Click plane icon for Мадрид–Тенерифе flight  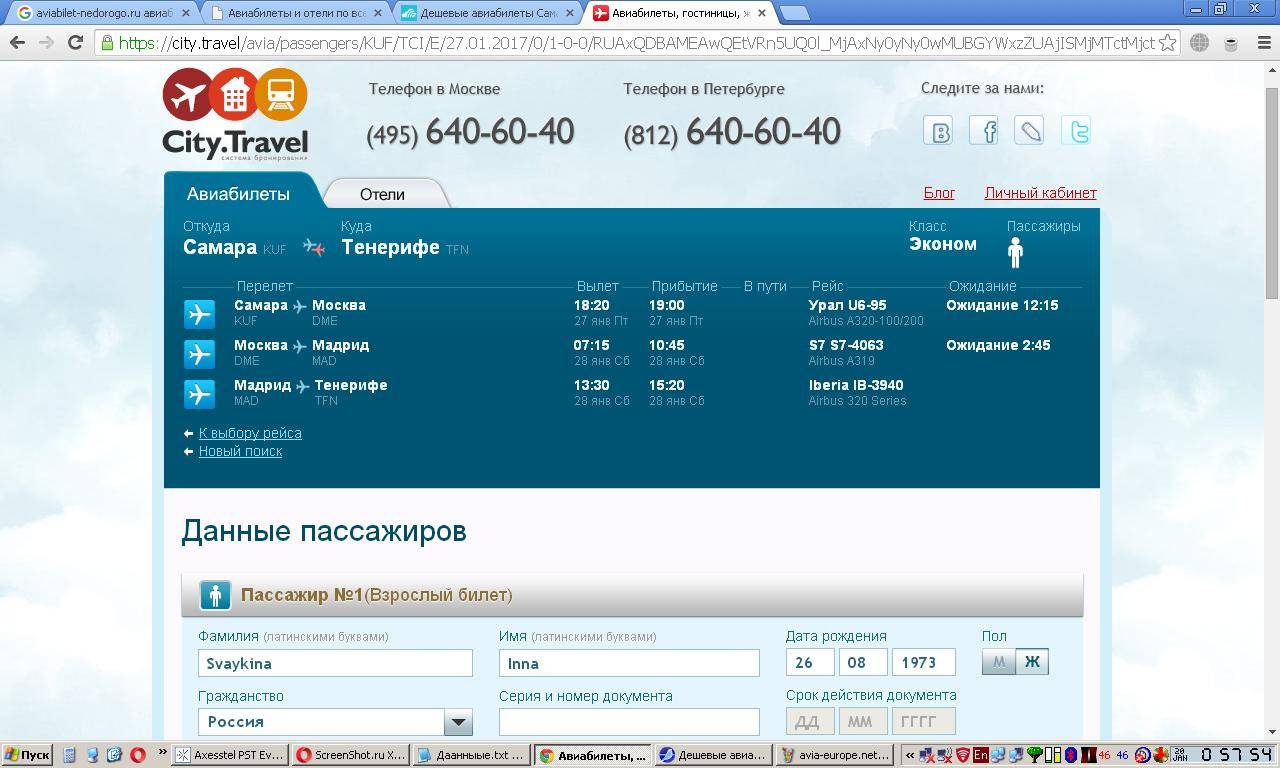pyautogui.click(x=199, y=393)
